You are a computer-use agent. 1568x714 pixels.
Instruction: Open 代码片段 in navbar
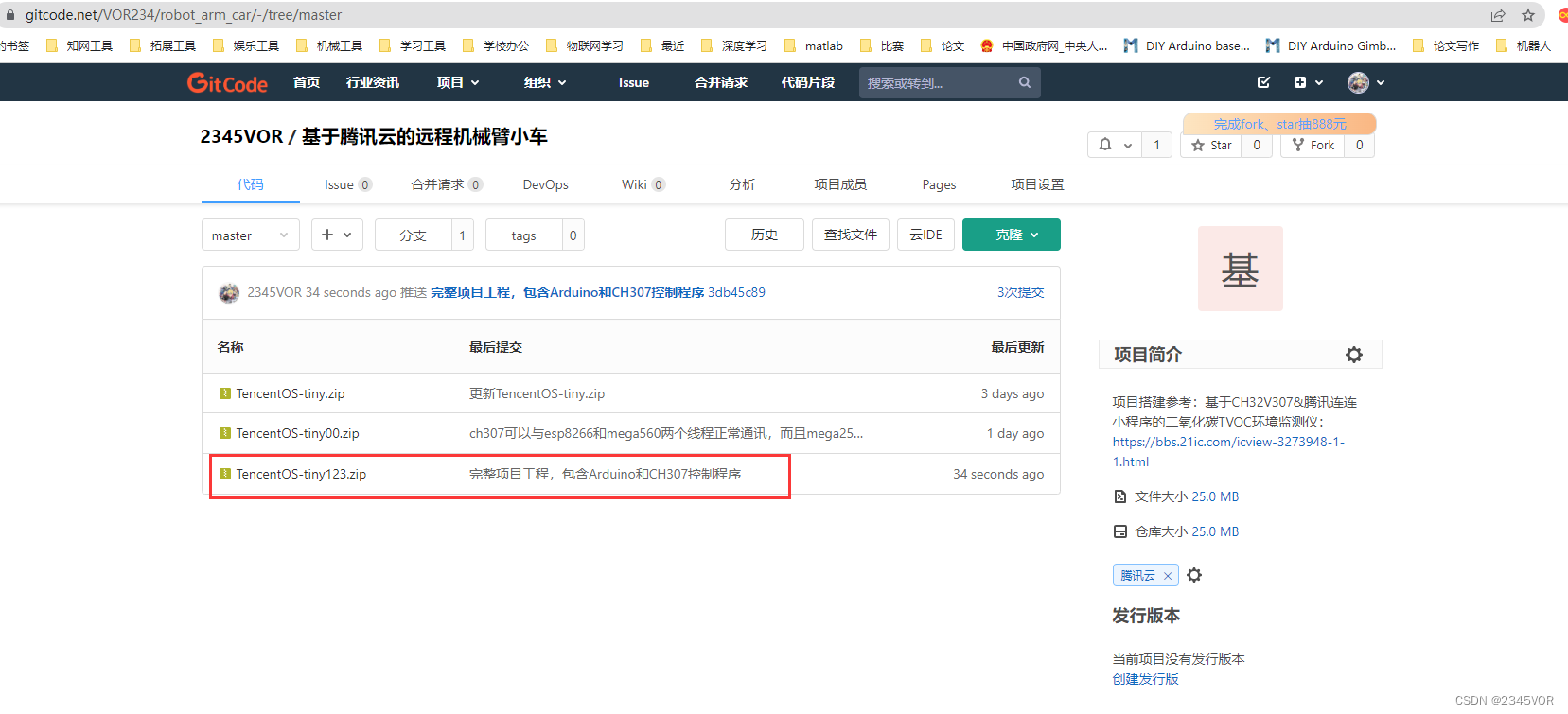tap(807, 82)
